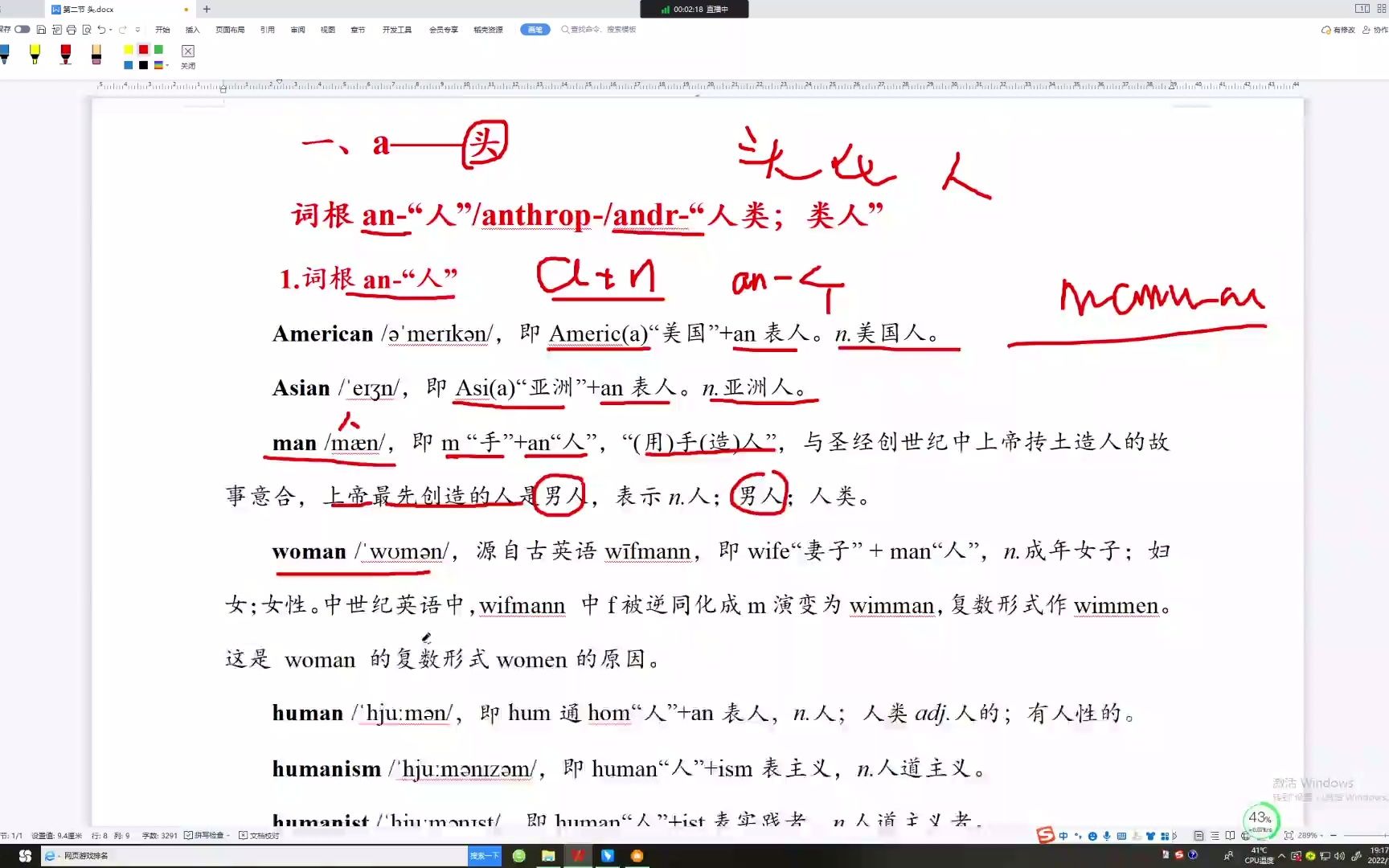
Task: Click the search command magnifier field
Action: pos(599,30)
